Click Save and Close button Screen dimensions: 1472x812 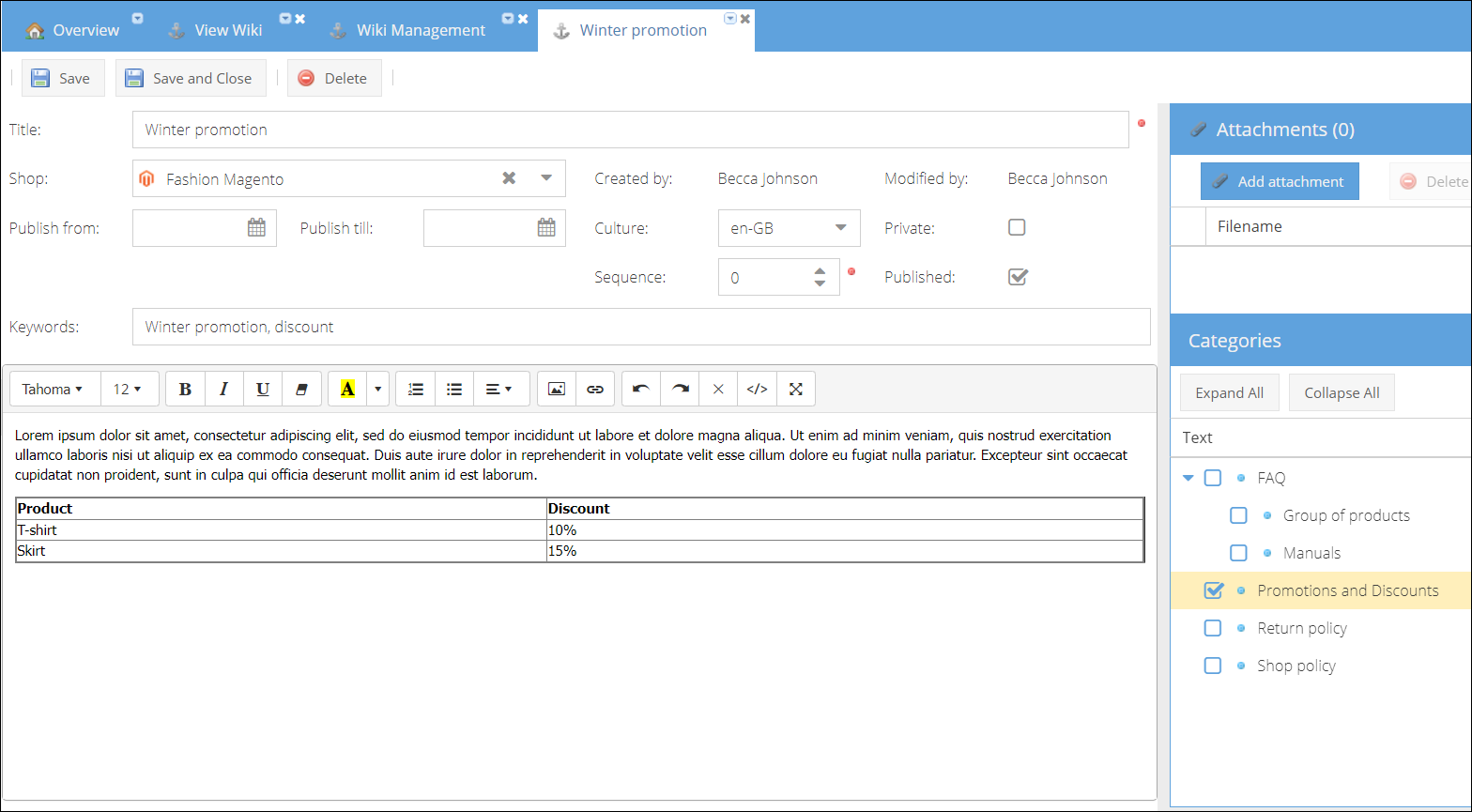191,78
